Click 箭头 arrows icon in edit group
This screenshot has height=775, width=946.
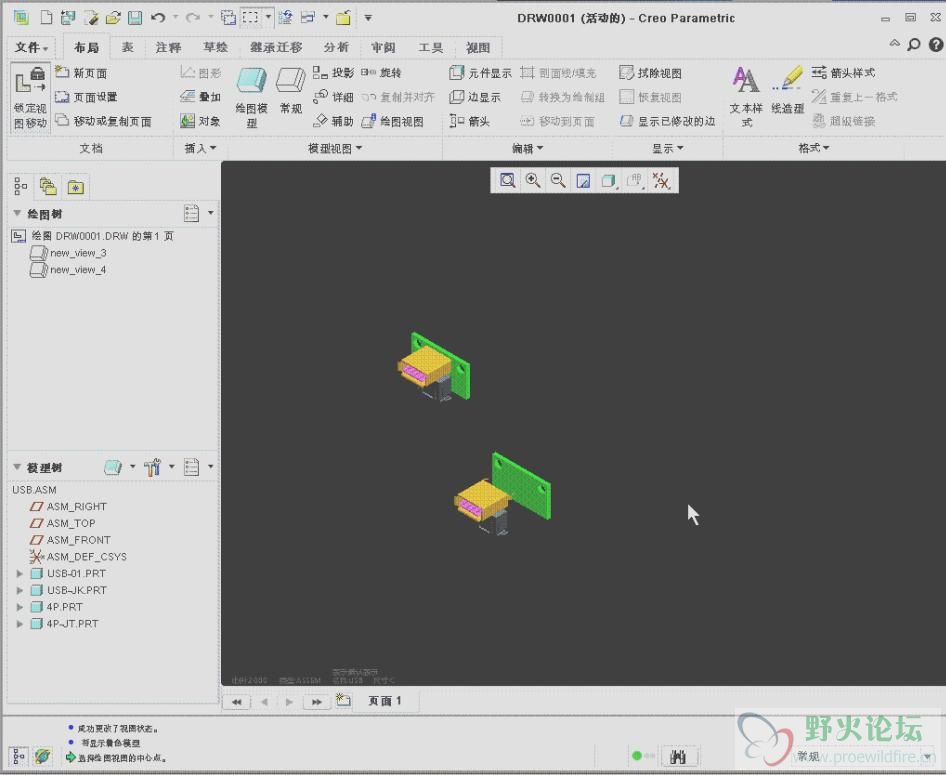(x=469, y=121)
